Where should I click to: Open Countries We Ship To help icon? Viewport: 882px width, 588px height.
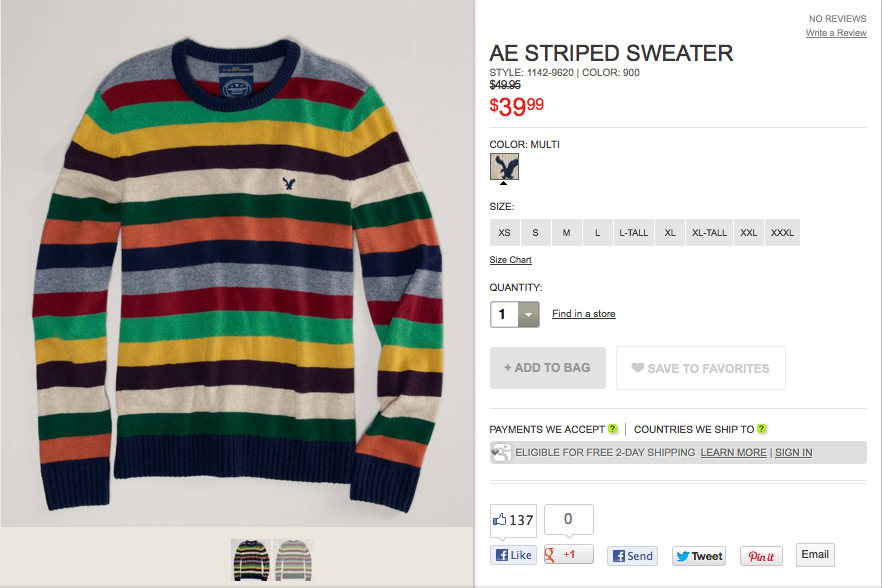(x=762, y=429)
